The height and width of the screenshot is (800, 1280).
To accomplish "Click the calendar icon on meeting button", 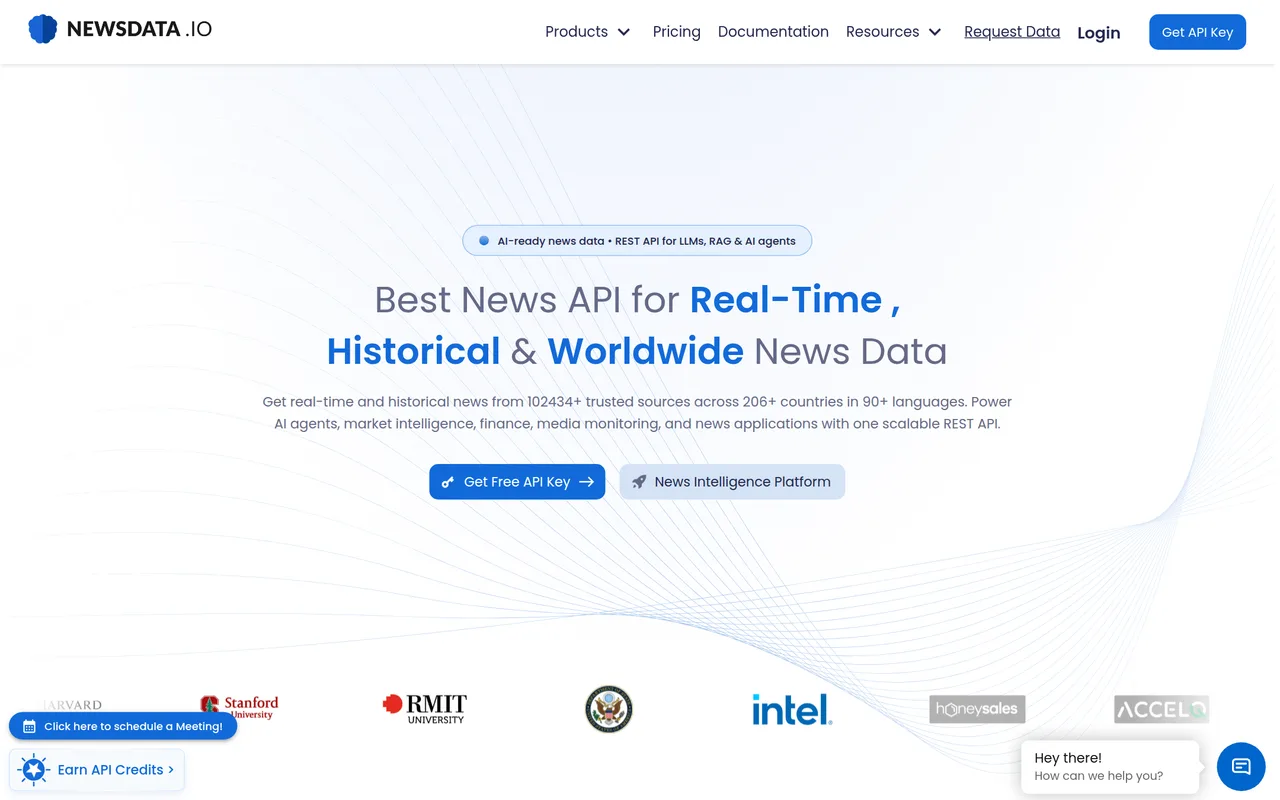I will point(29,727).
